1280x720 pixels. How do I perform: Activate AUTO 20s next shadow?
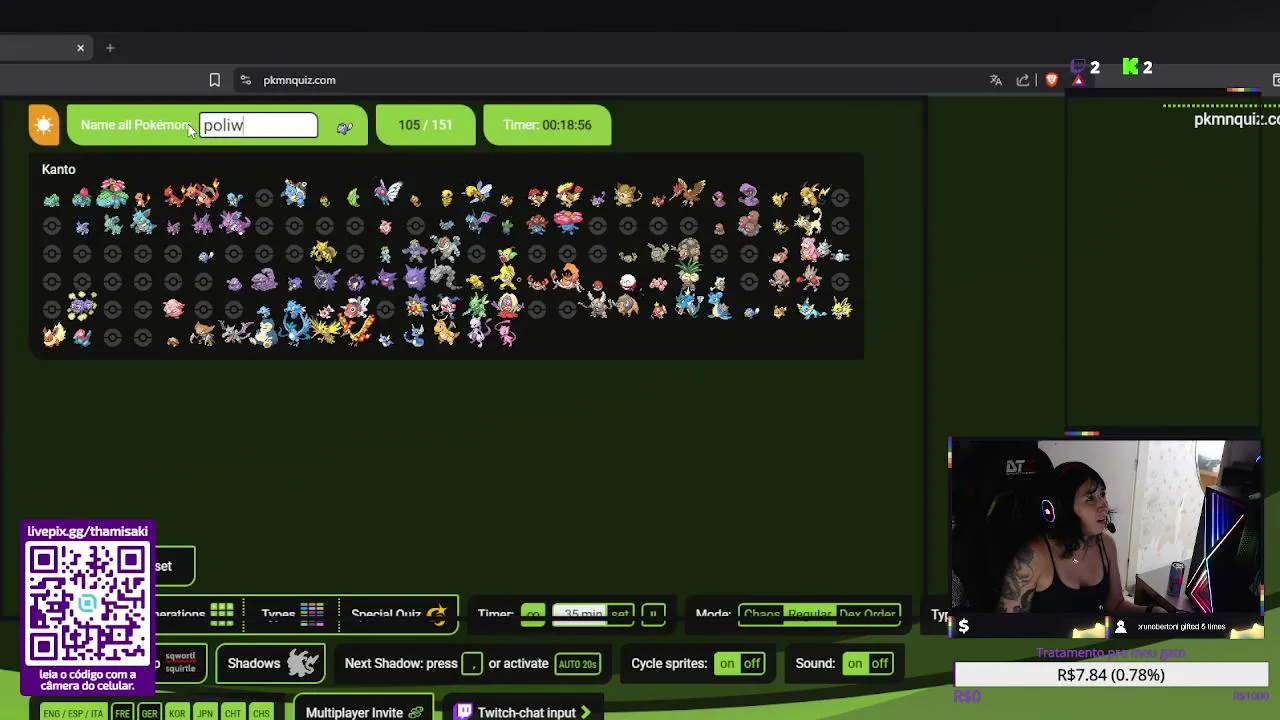pyautogui.click(x=577, y=664)
